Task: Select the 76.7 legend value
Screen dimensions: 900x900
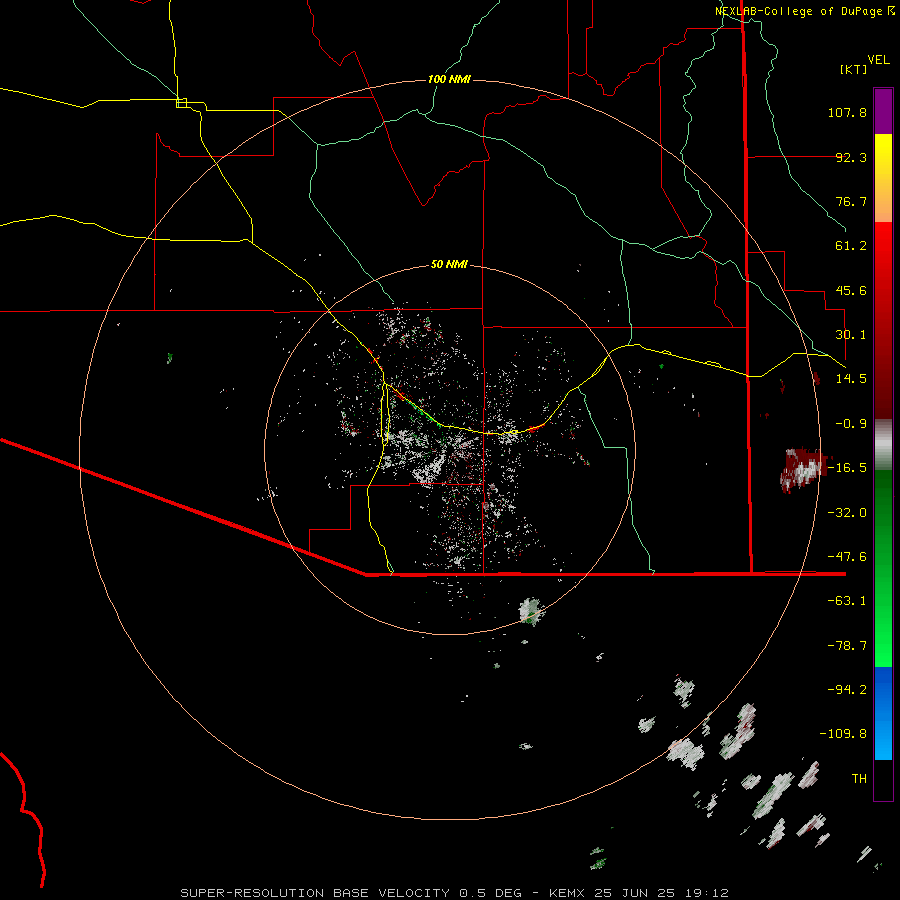Action: [x=851, y=201]
